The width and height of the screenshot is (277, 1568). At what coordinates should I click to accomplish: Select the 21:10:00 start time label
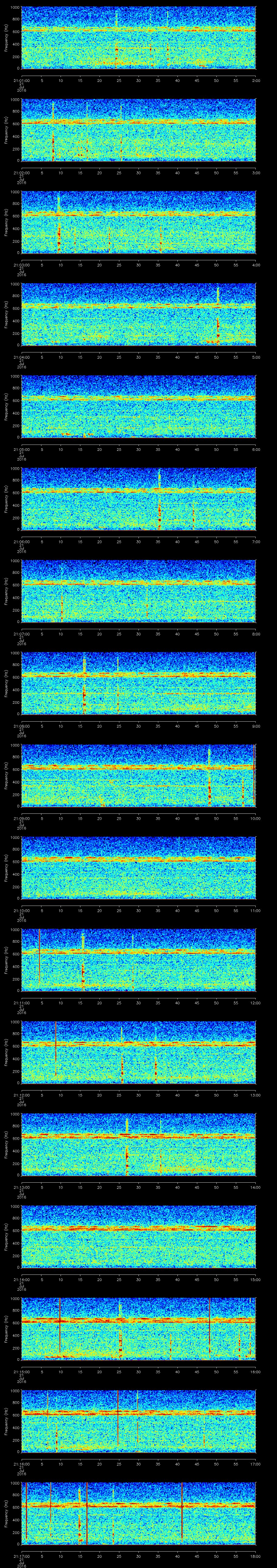tap(21, 910)
